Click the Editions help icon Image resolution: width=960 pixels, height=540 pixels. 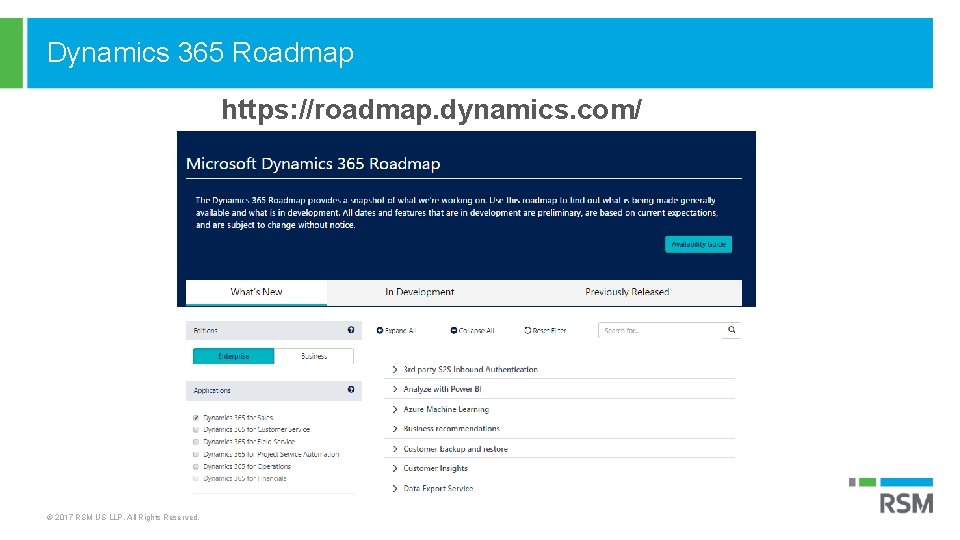point(351,330)
